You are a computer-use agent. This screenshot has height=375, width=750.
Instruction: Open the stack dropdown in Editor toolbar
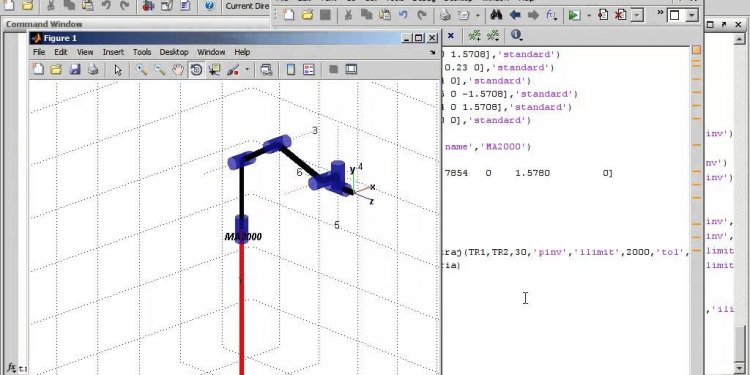pyautogui.click(x=637, y=15)
